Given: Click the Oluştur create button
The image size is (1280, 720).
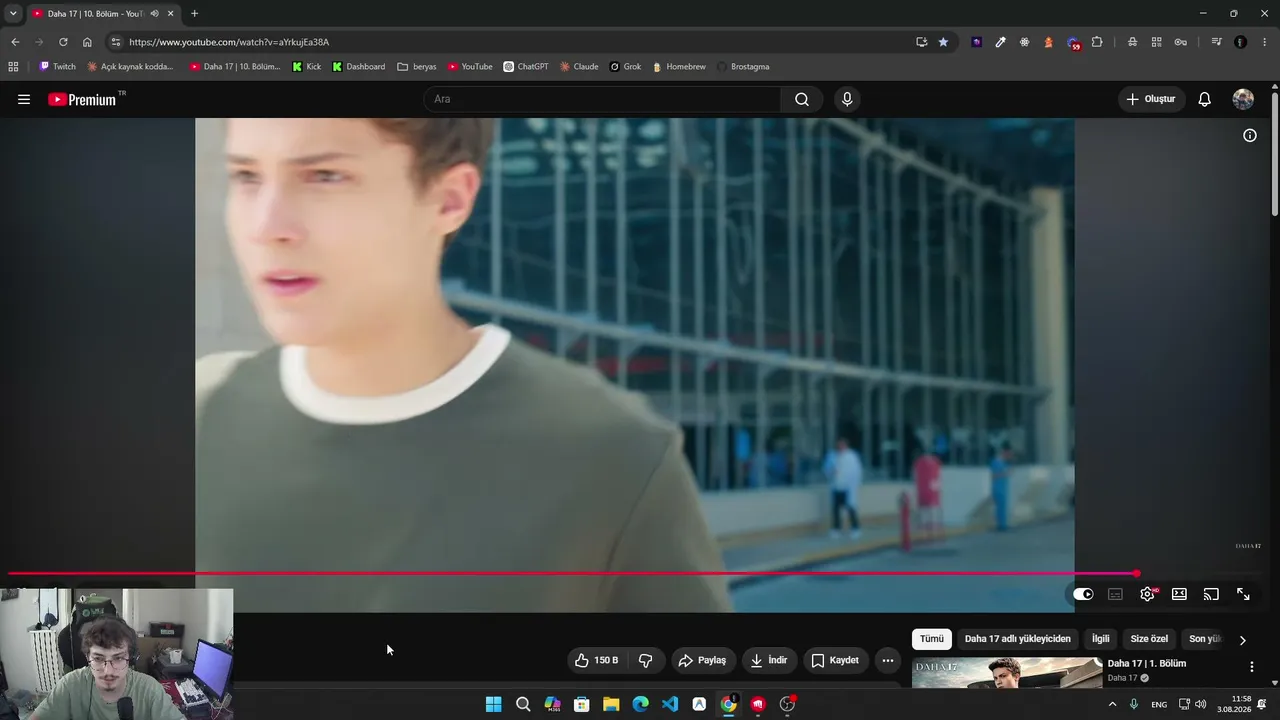Looking at the screenshot, I should pyautogui.click(x=1151, y=99).
